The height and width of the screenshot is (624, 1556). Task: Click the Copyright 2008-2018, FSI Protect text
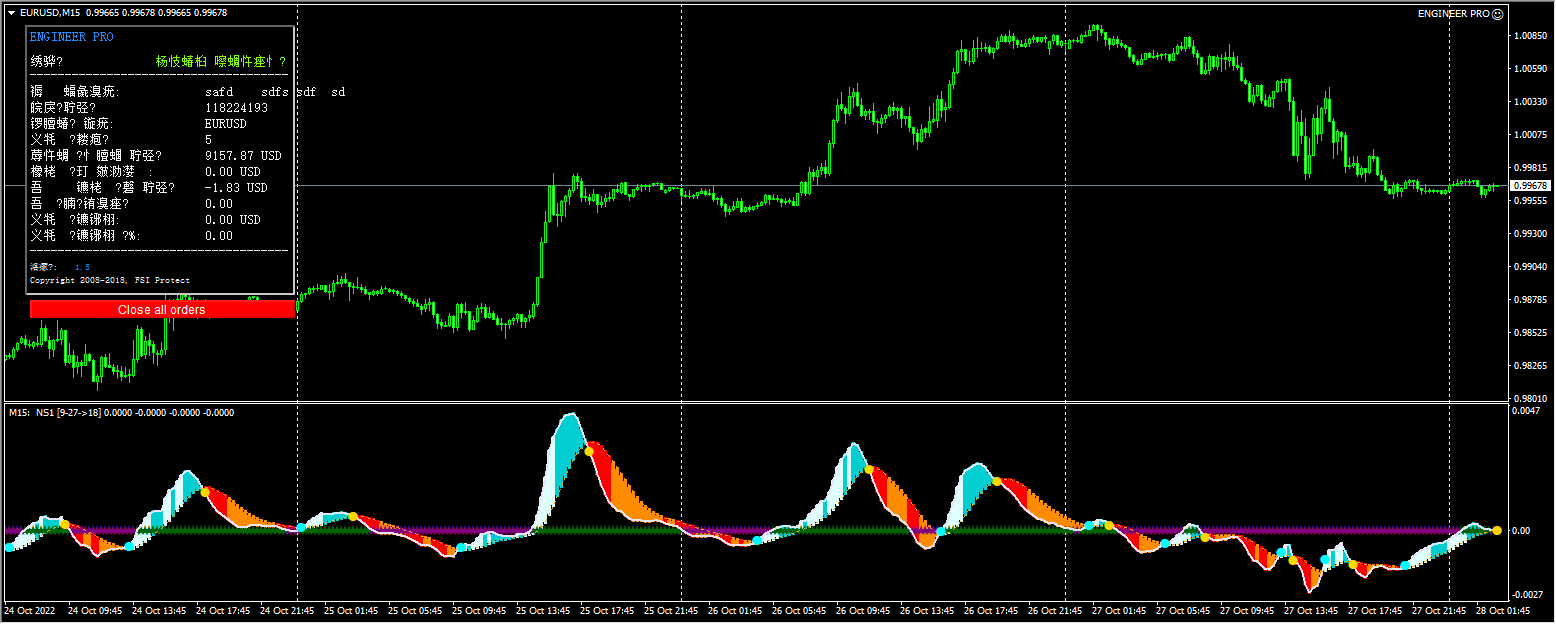[x=110, y=281]
